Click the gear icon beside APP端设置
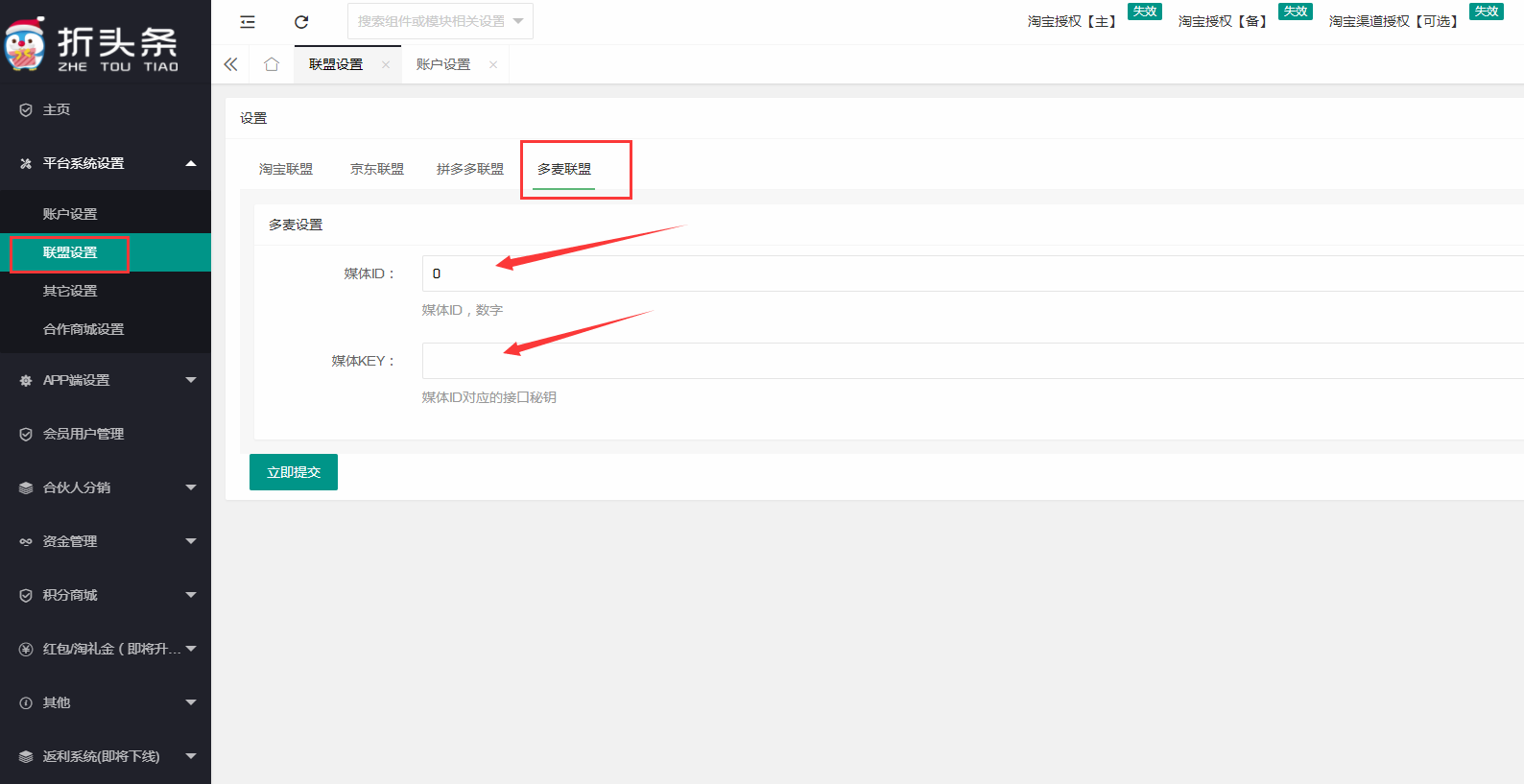1524x784 pixels. click(26, 381)
